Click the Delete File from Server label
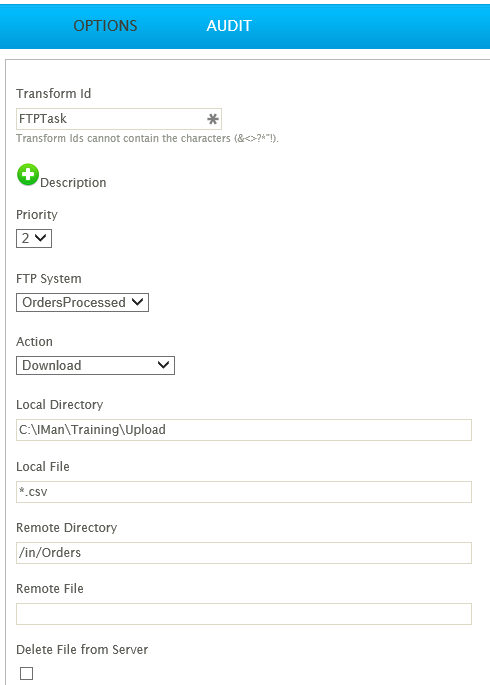This screenshot has height=685, width=490. [x=82, y=650]
